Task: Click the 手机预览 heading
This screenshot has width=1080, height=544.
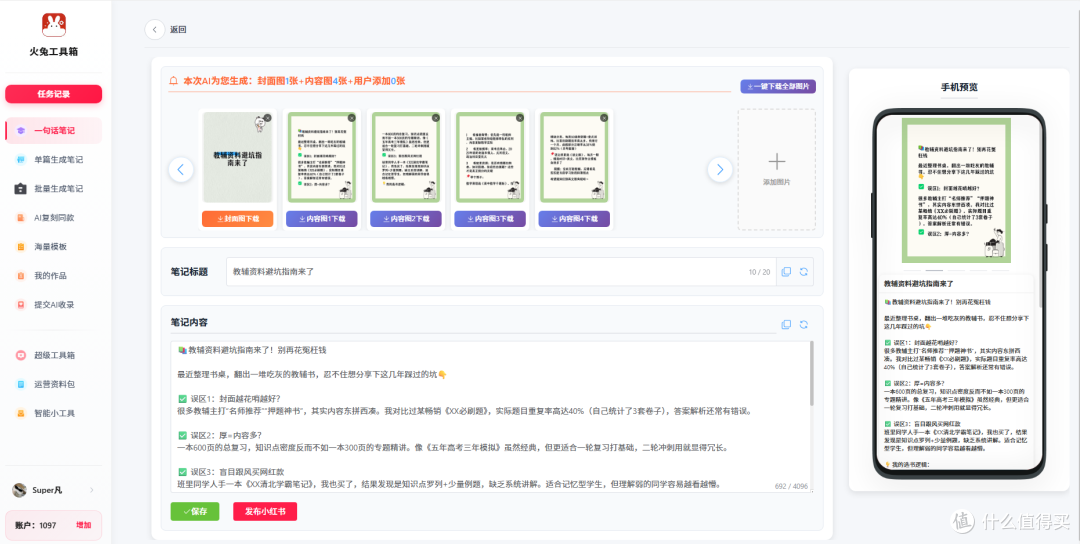Action: pos(959,87)
